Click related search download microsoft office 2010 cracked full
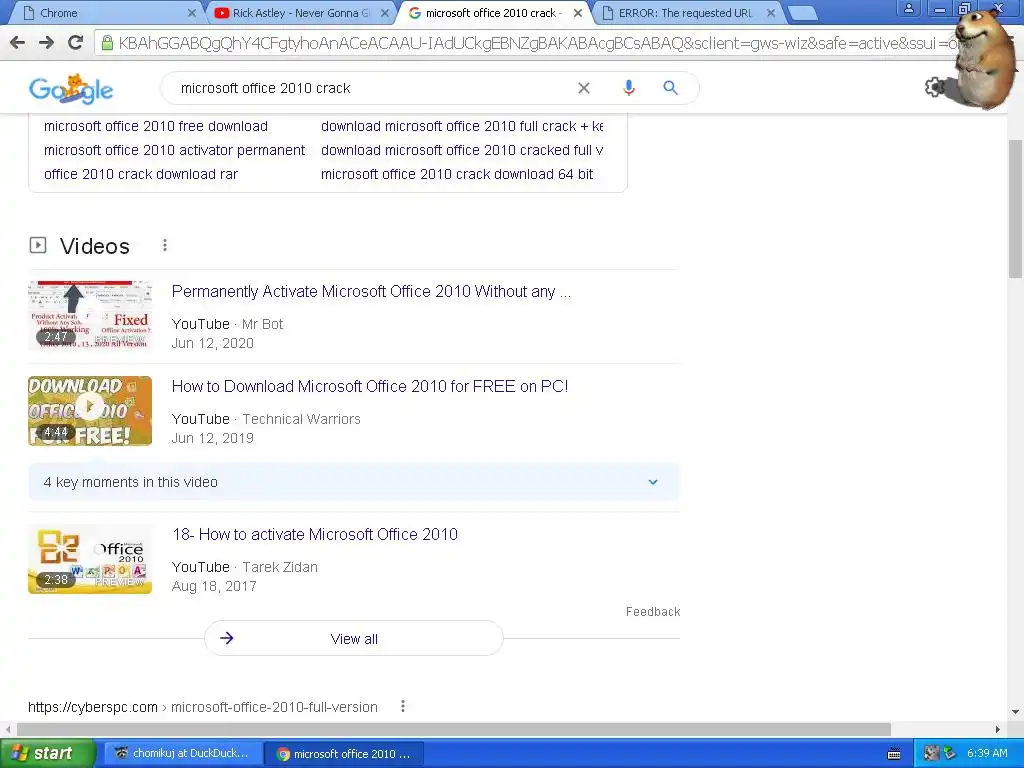 [462, 150]
